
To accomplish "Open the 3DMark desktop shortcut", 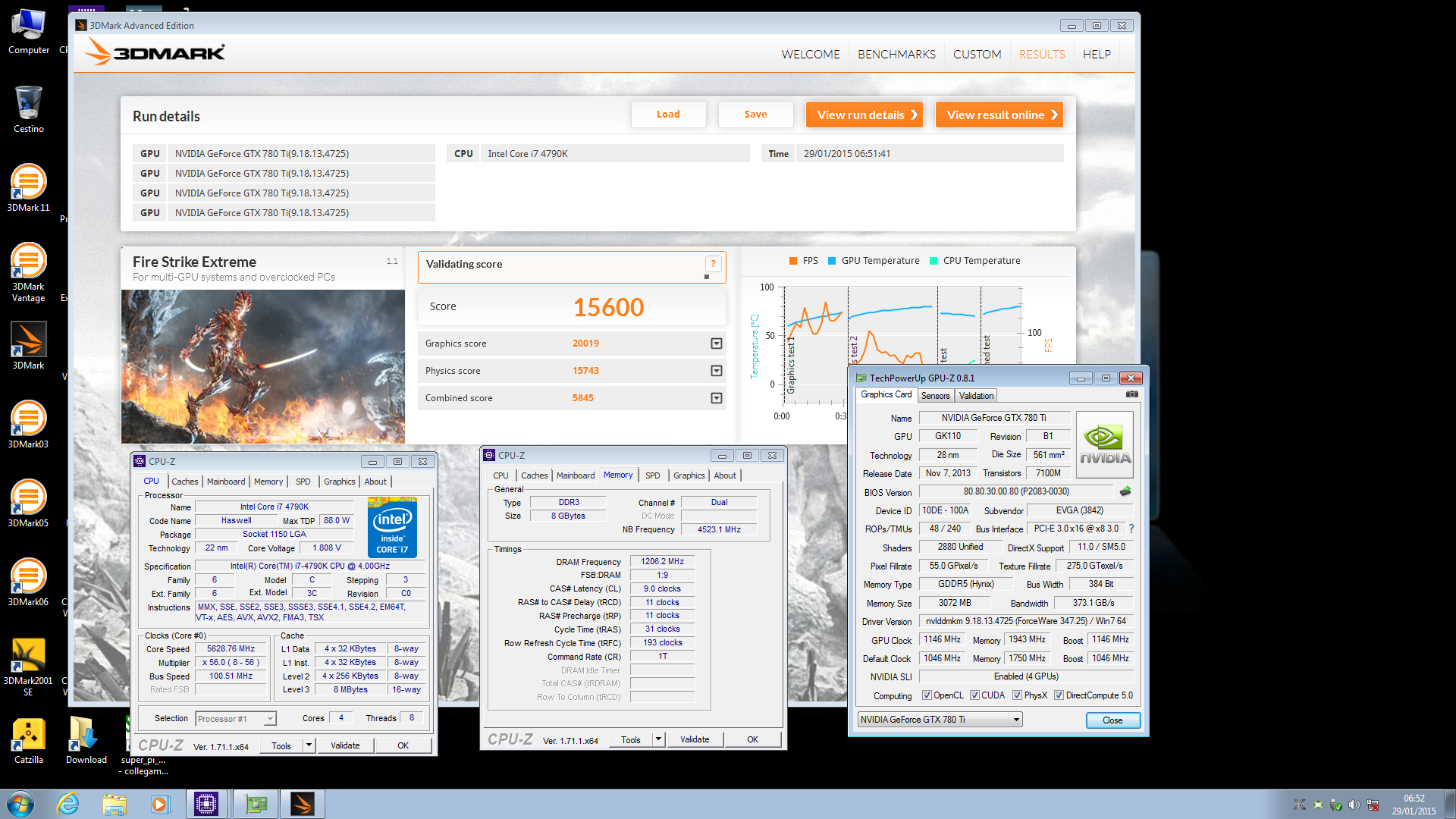I will click(28, 346).
